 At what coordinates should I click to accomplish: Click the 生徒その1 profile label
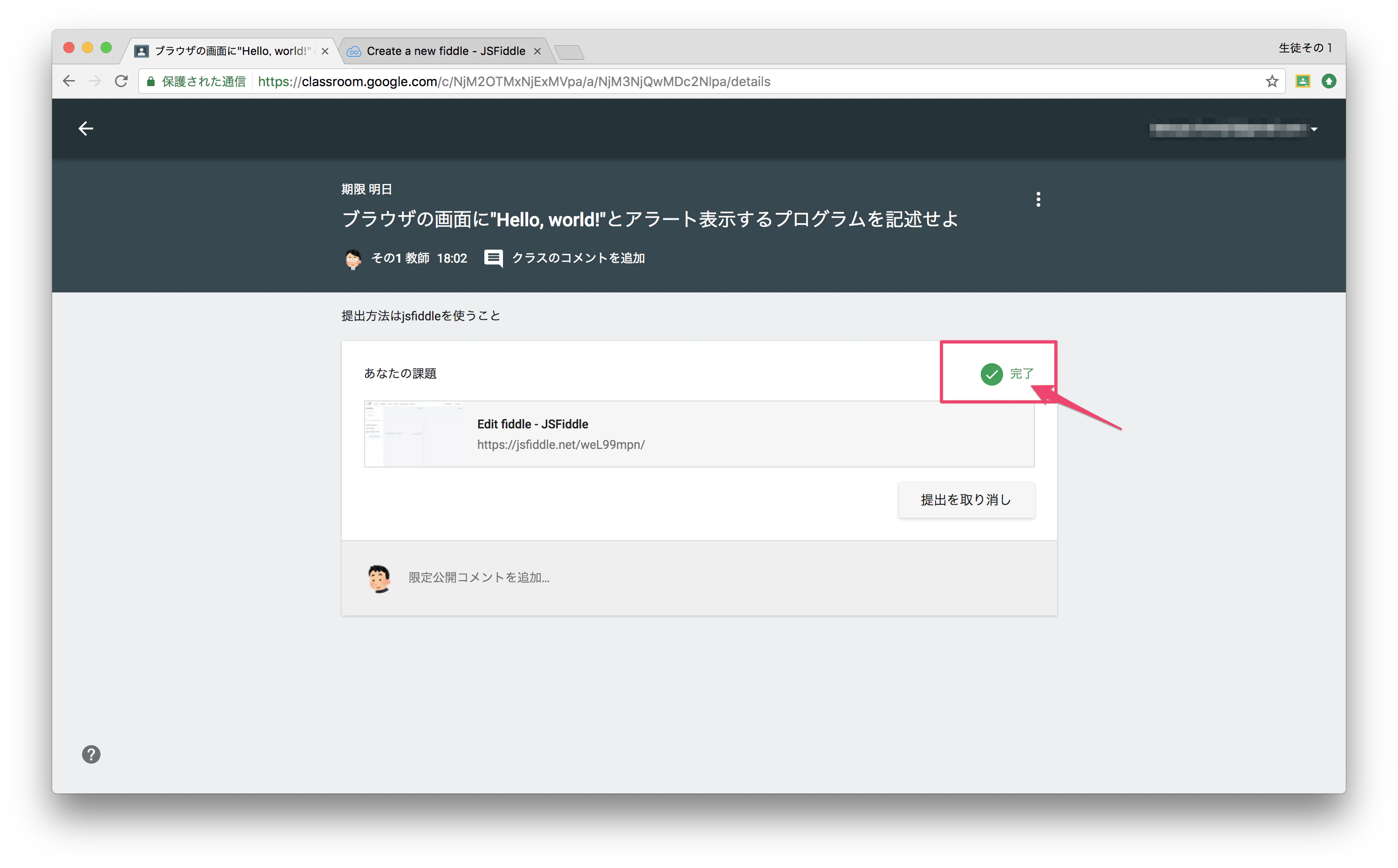coord(1304,48)
